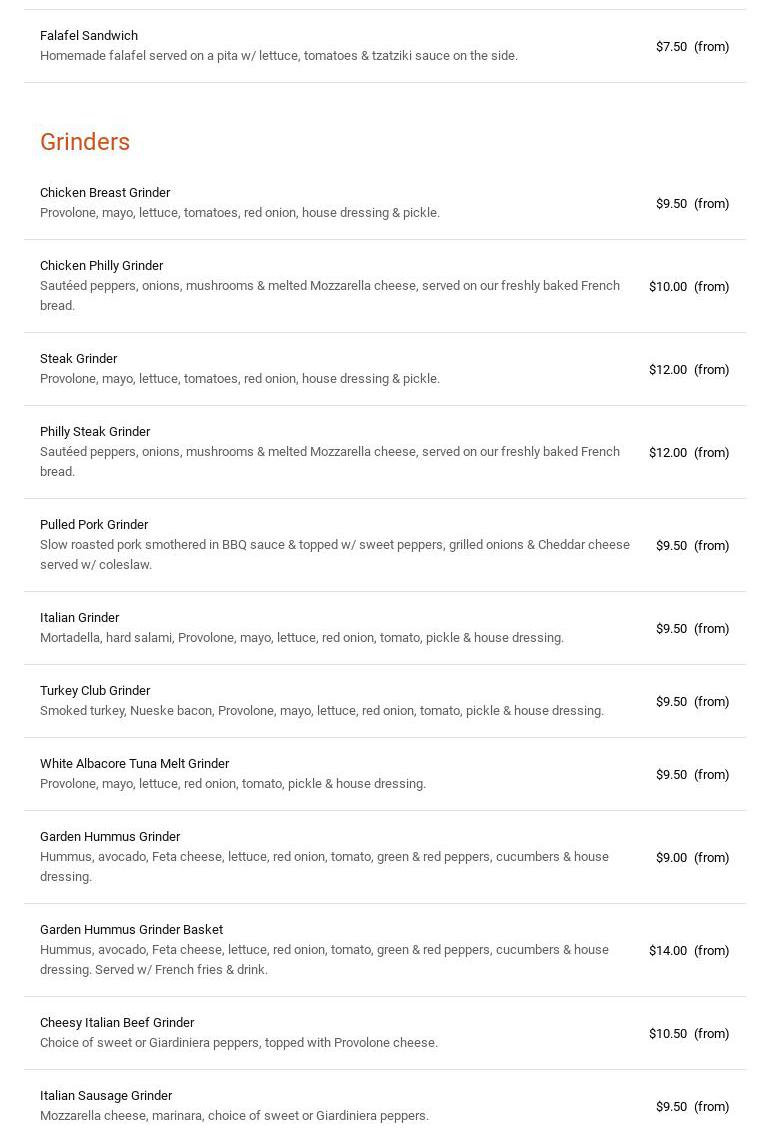
Task: Click the $7.50 Falafel Sandwich price
Action: pyautogui.click(x=671, y=47)
